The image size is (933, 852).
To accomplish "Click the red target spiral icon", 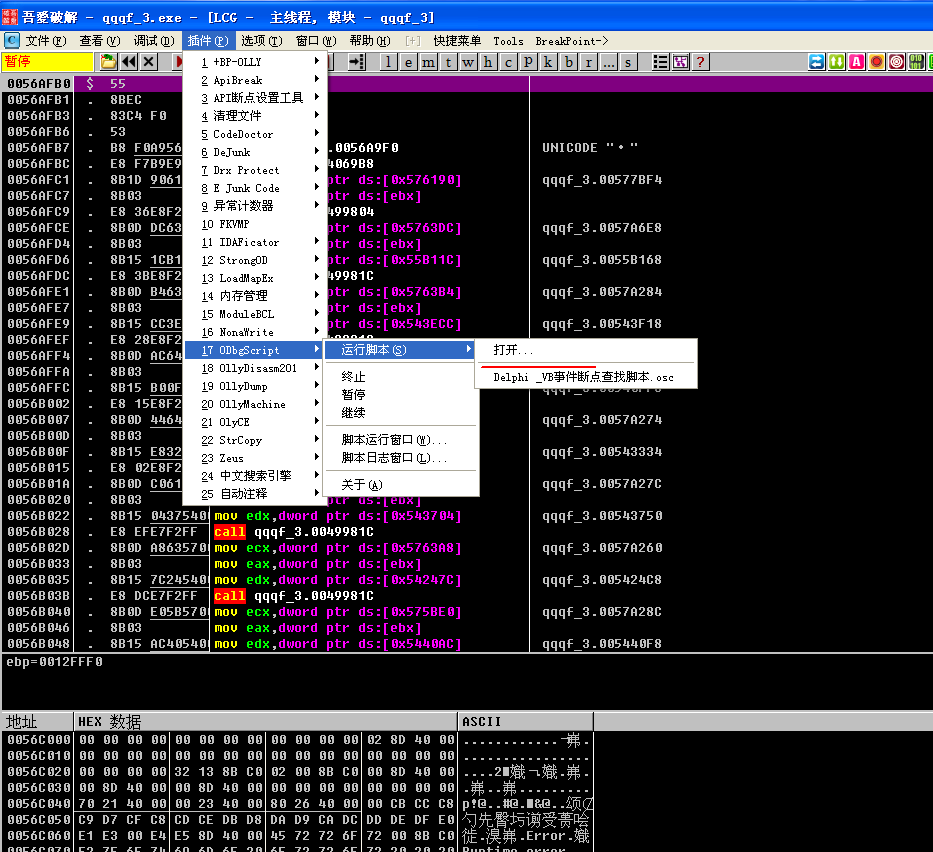I will 897,62.
